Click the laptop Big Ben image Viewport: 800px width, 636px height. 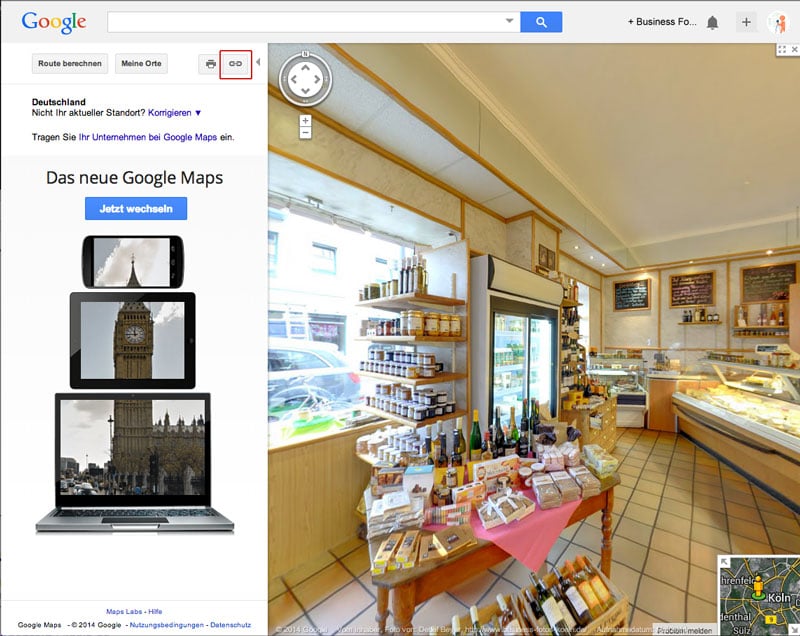coord(134,462)
